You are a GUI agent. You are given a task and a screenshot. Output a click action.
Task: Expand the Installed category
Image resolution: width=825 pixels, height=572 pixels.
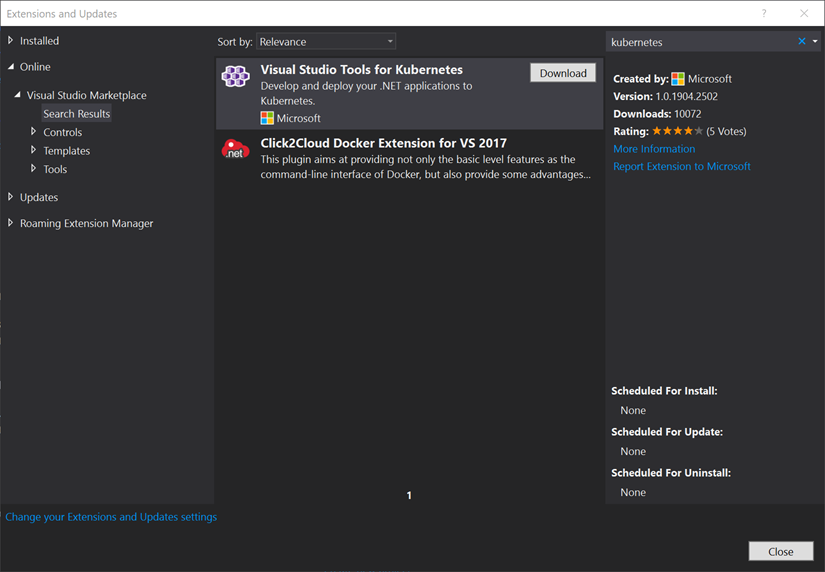click(10, 41)
